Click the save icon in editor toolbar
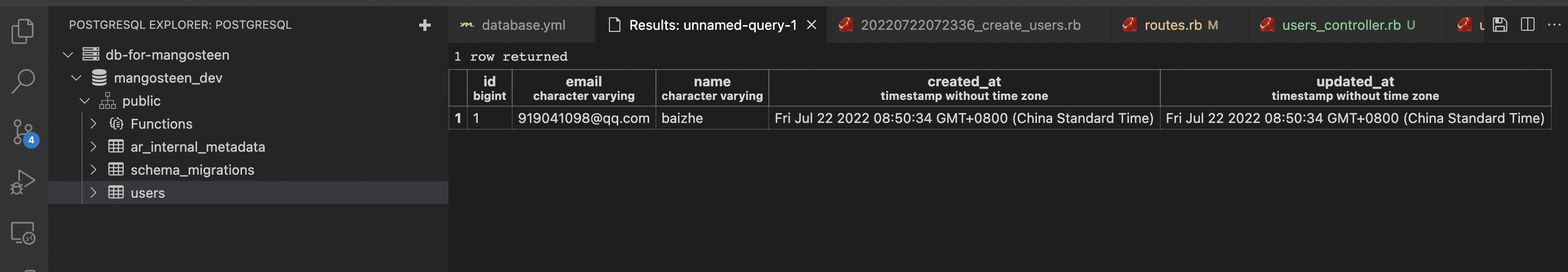The width and height of the screenshot is (1568, 272). click(x=1500, y=25)
